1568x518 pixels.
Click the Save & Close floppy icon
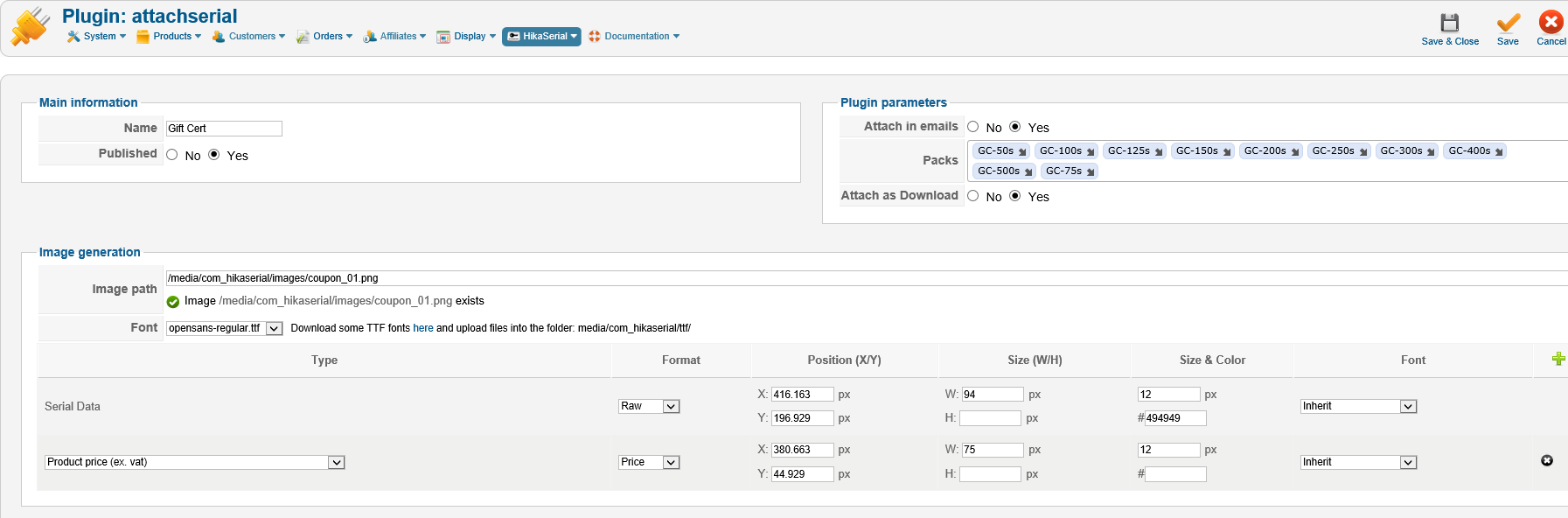[1449, 23]
